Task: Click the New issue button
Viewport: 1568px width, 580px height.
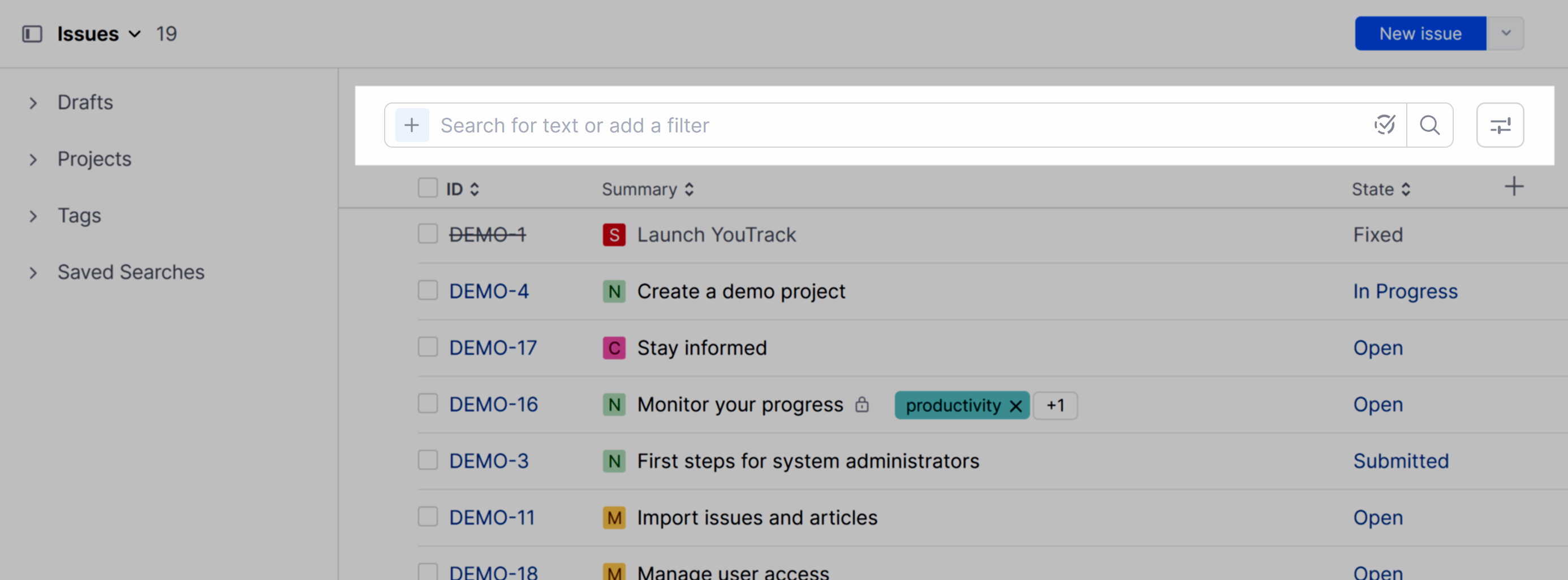Action: pyautogui.click(x=1419, y=33)
